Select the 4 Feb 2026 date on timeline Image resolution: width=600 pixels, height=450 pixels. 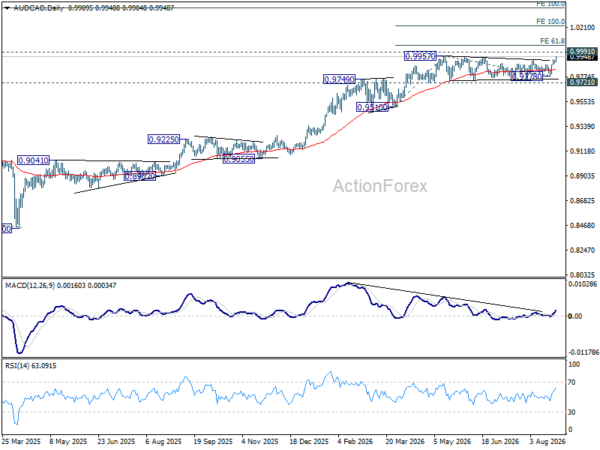(355, 441)
